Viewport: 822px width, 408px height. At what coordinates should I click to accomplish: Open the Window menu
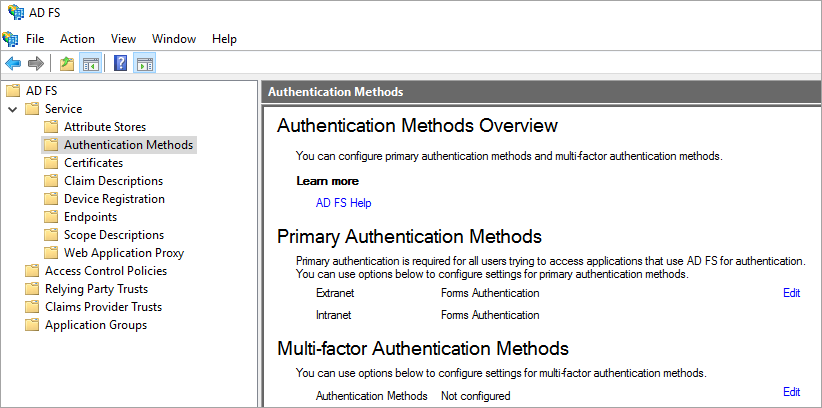174,39
